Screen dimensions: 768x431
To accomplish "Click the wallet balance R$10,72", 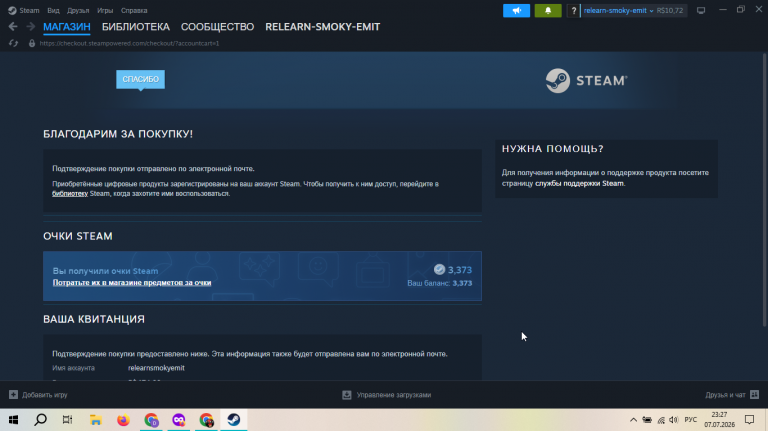I will pyautogui.click(x=670, y=10).
